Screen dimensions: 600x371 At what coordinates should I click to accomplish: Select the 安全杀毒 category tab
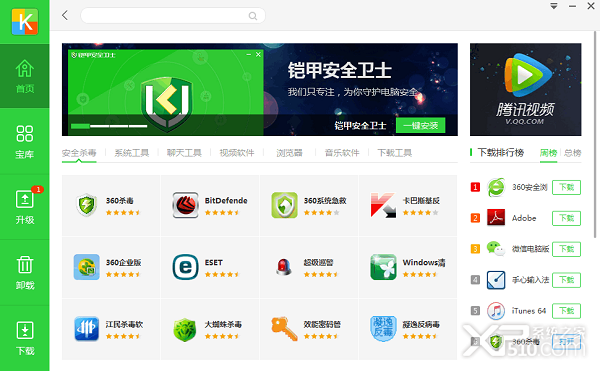(79, 153)
